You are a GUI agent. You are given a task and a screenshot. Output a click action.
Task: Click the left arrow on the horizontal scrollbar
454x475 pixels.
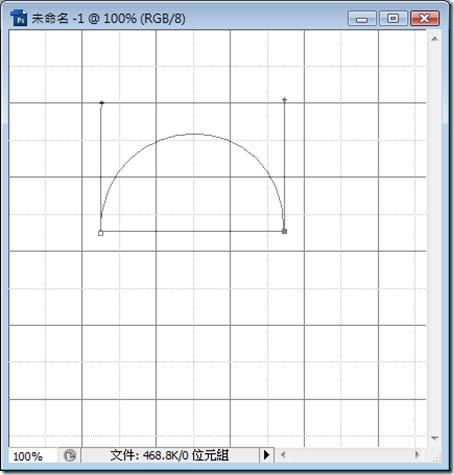click(283, 455)
